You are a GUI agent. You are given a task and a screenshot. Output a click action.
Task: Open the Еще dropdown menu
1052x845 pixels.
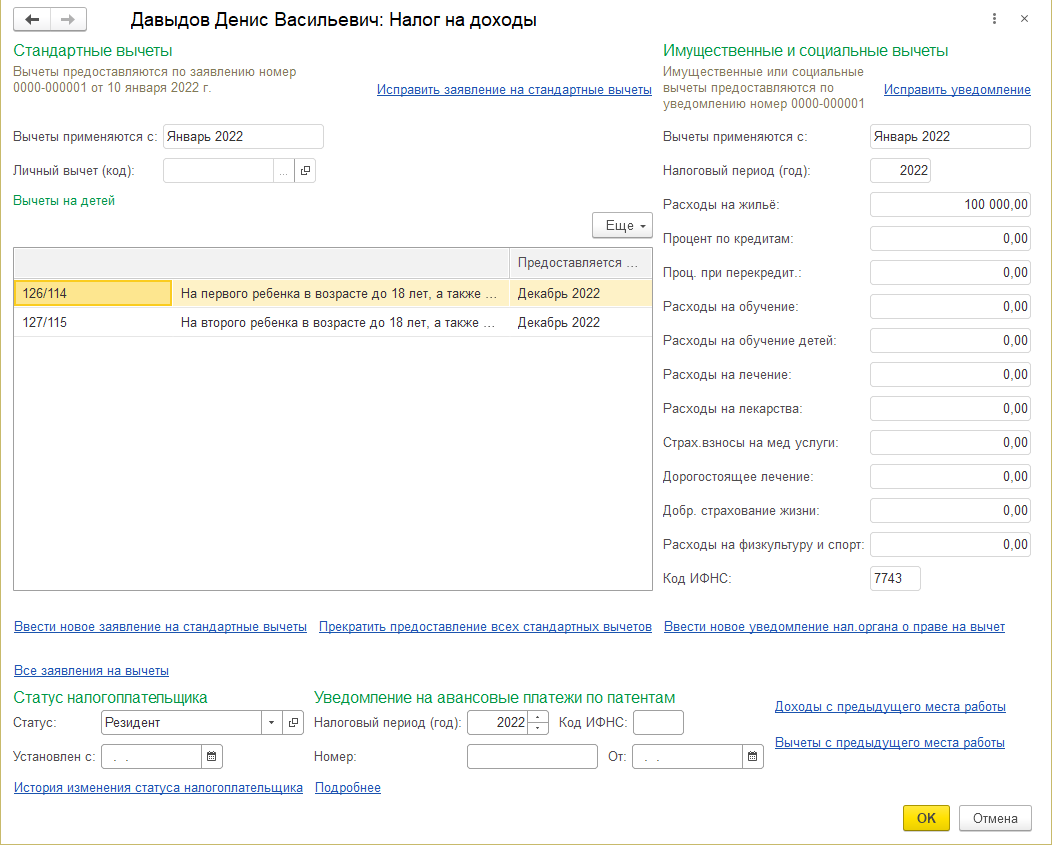(x=622, y=226)
